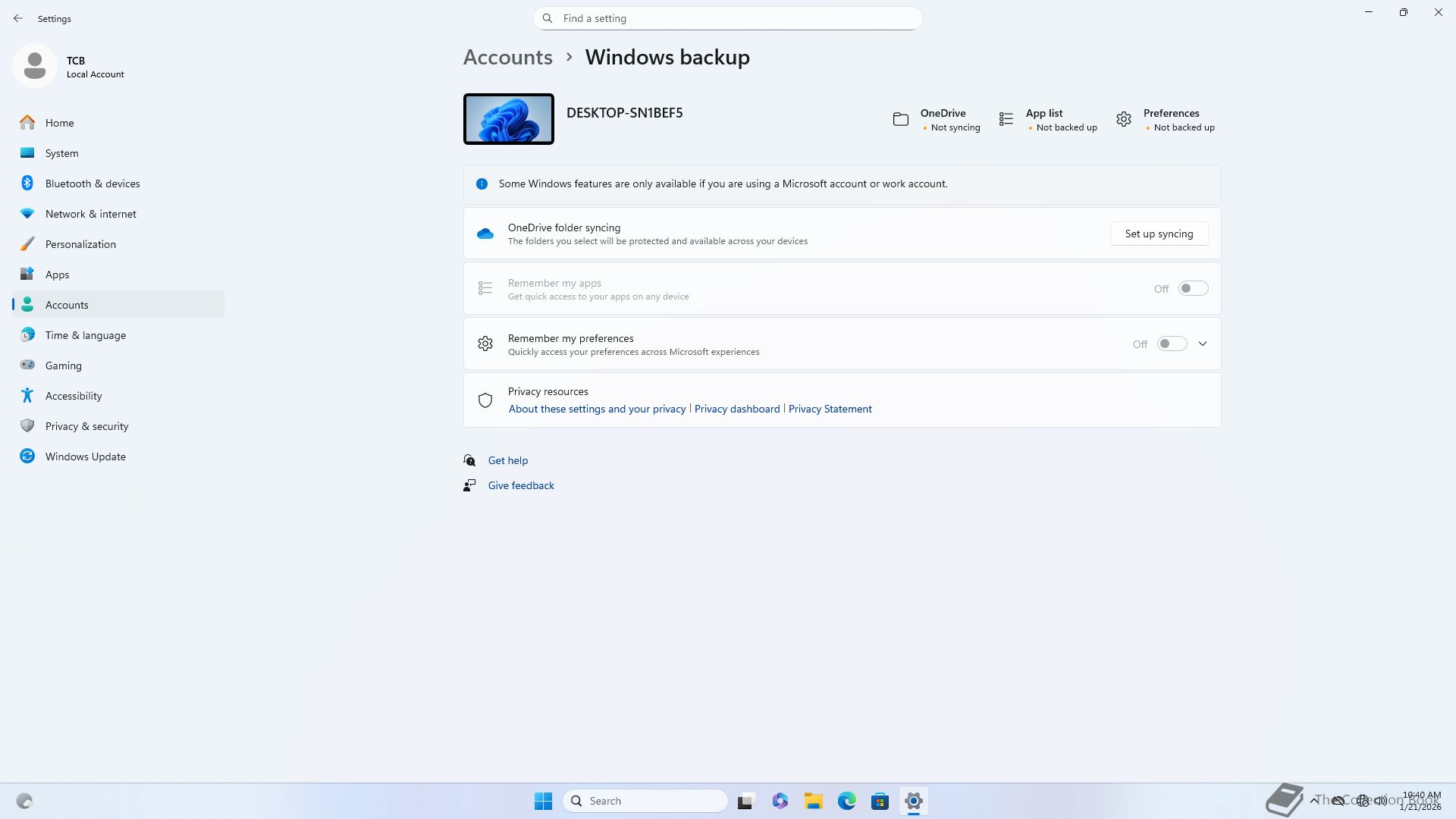Click the Get help link
1456x819 pixels.
coord(507,460)
